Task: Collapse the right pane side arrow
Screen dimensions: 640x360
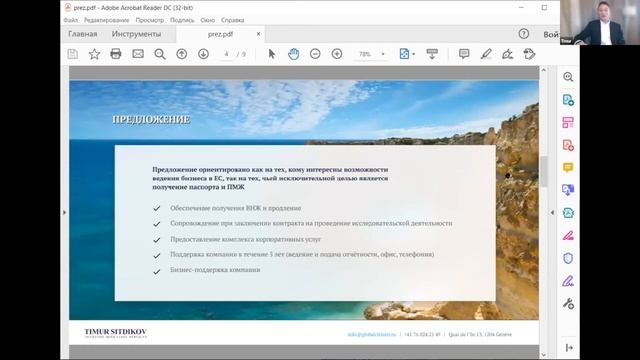Action: (x=552, y=212)
